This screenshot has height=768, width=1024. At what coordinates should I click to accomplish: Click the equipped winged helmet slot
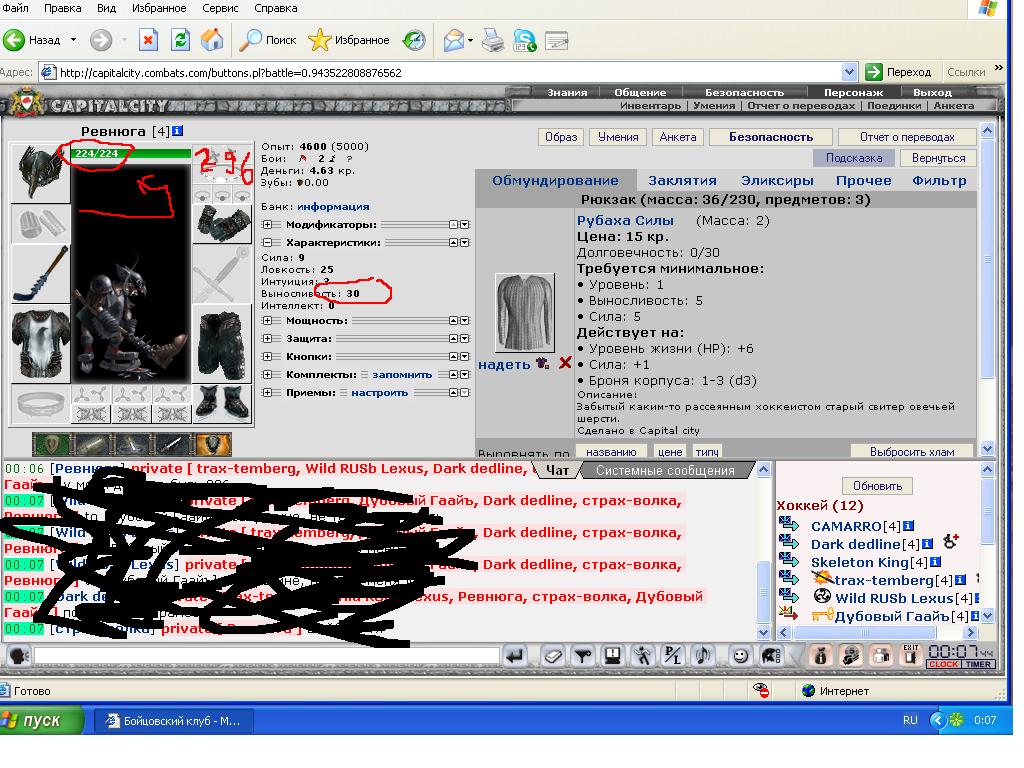[x=40, y=173]
